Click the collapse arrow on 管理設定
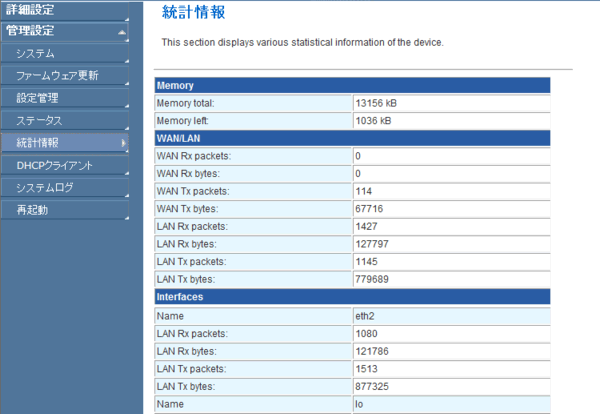The height and width of the screenshot is (414, 600). point(122,33)
